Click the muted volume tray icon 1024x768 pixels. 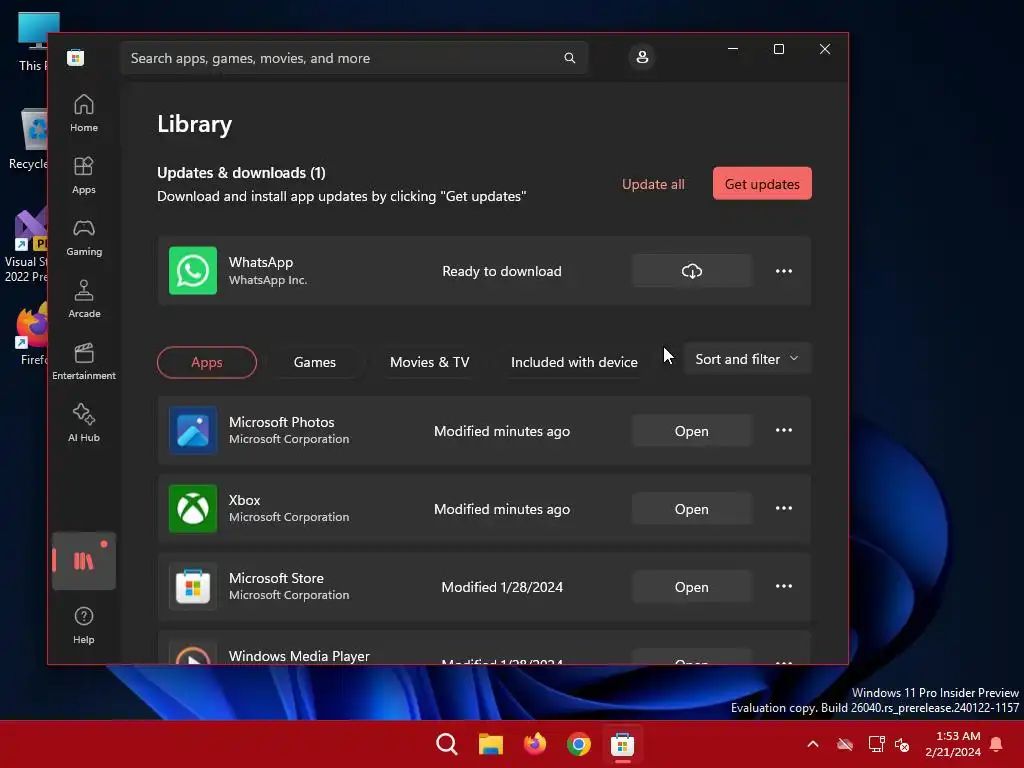coord(903,744)
